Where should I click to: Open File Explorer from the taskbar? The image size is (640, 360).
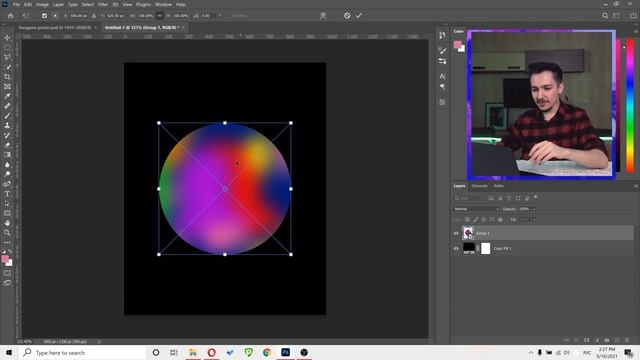point(193,352)
